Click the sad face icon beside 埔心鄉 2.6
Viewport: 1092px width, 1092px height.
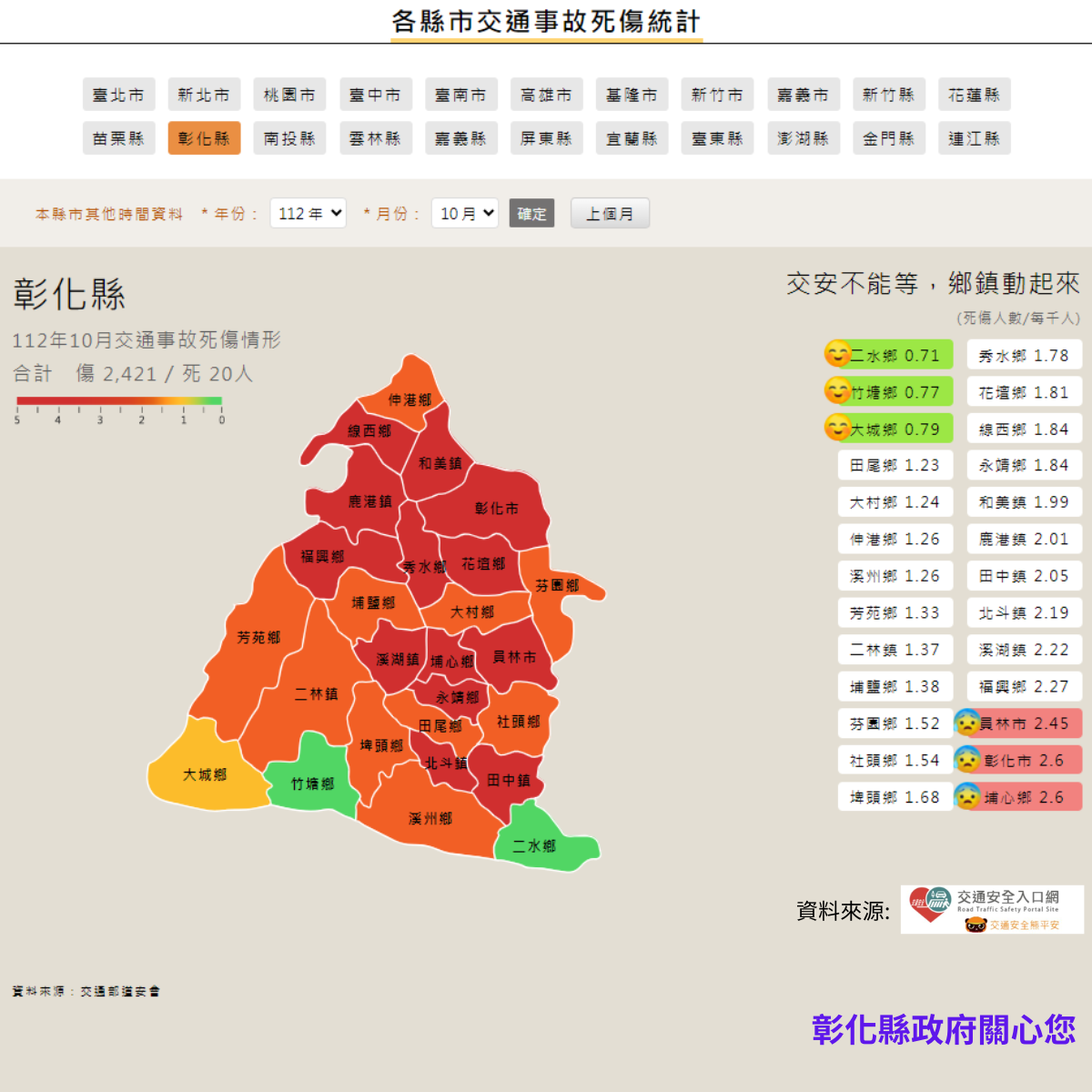tap(966, 796)
